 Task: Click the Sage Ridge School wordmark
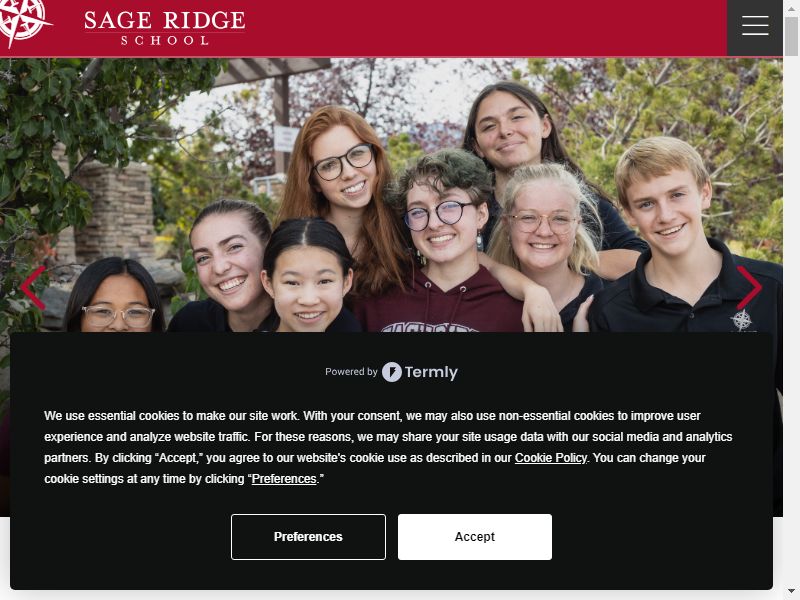coord(164,28)
